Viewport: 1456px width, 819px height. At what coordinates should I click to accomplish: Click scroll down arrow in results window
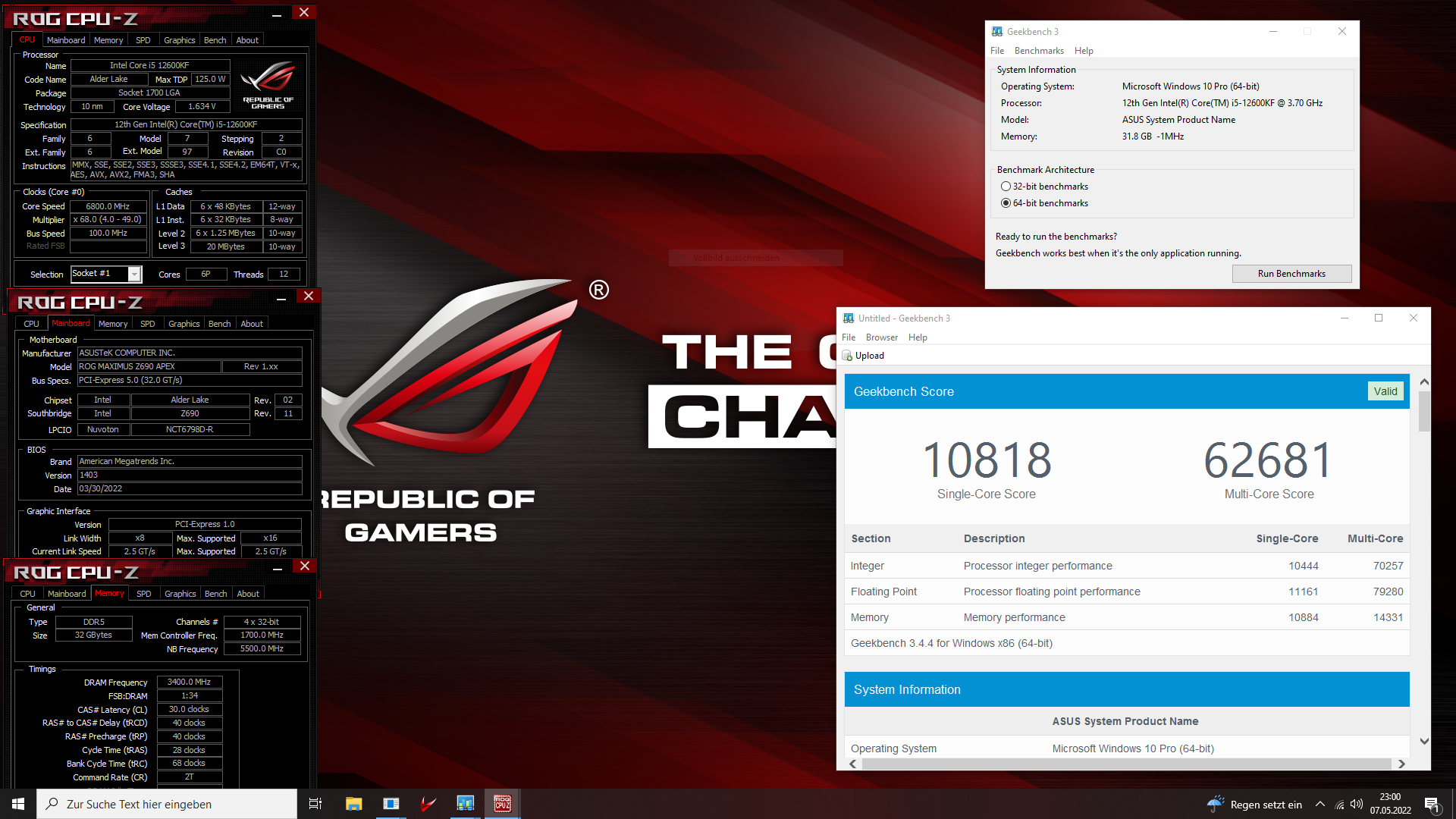(1424, 742)
